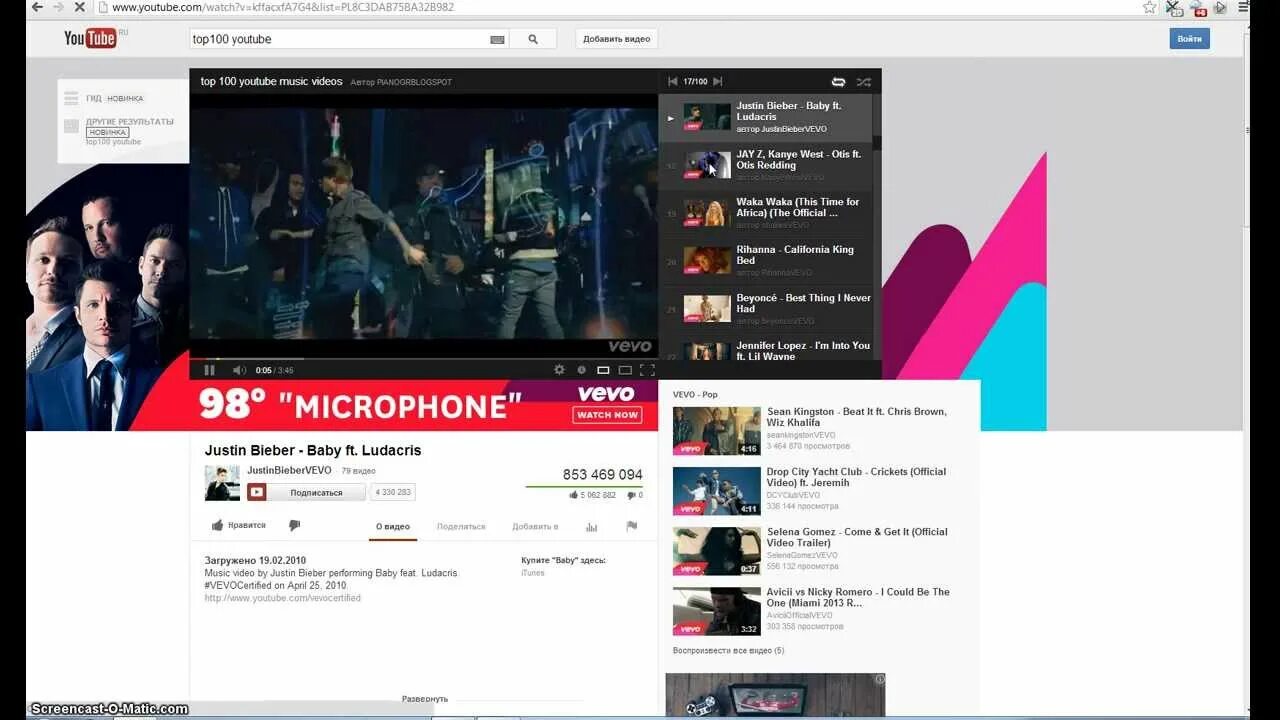1280x720 pixels.
Task: Mute the video using the speaker icon
Action: pyautogui.click(x=239, y=370)
